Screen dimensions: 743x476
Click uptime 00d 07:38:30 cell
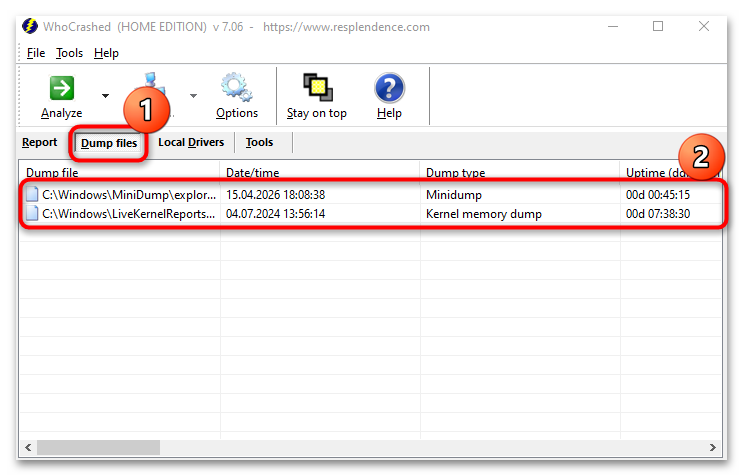658,214
